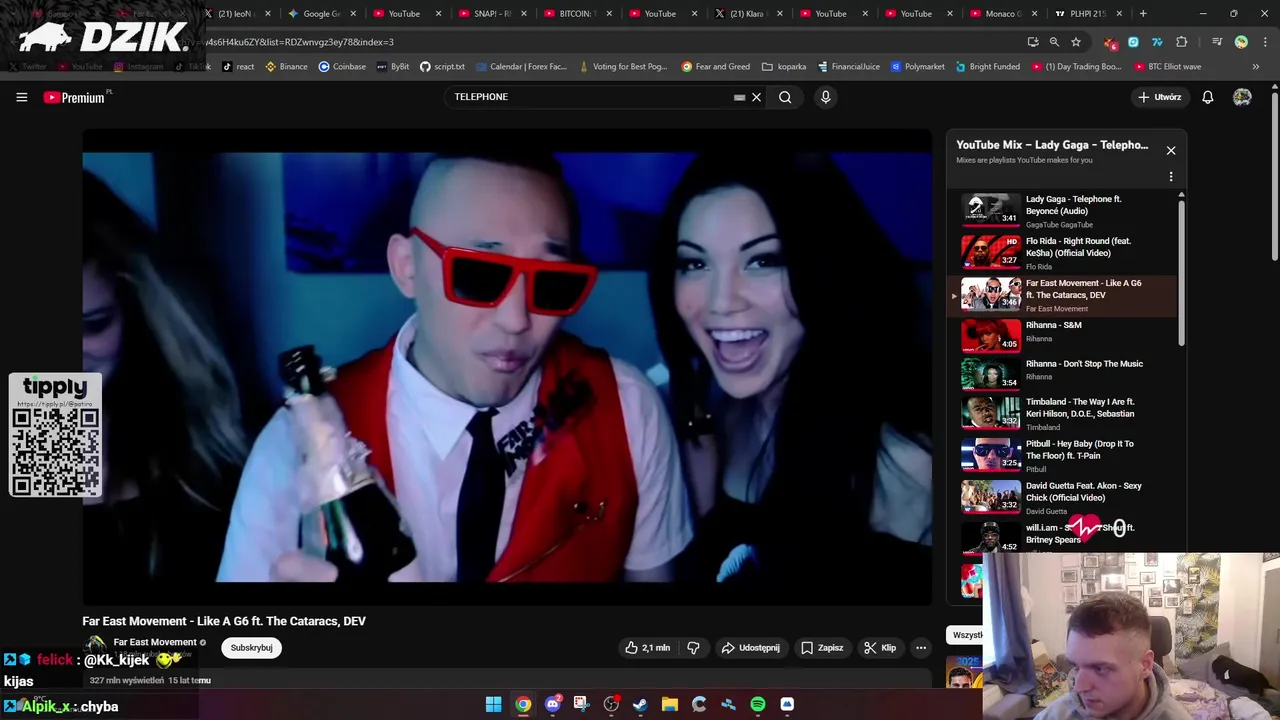Open the Polymarket bookmark
Image resolution: width=1280 pixels, height=720 pixels.
(917, 66)
